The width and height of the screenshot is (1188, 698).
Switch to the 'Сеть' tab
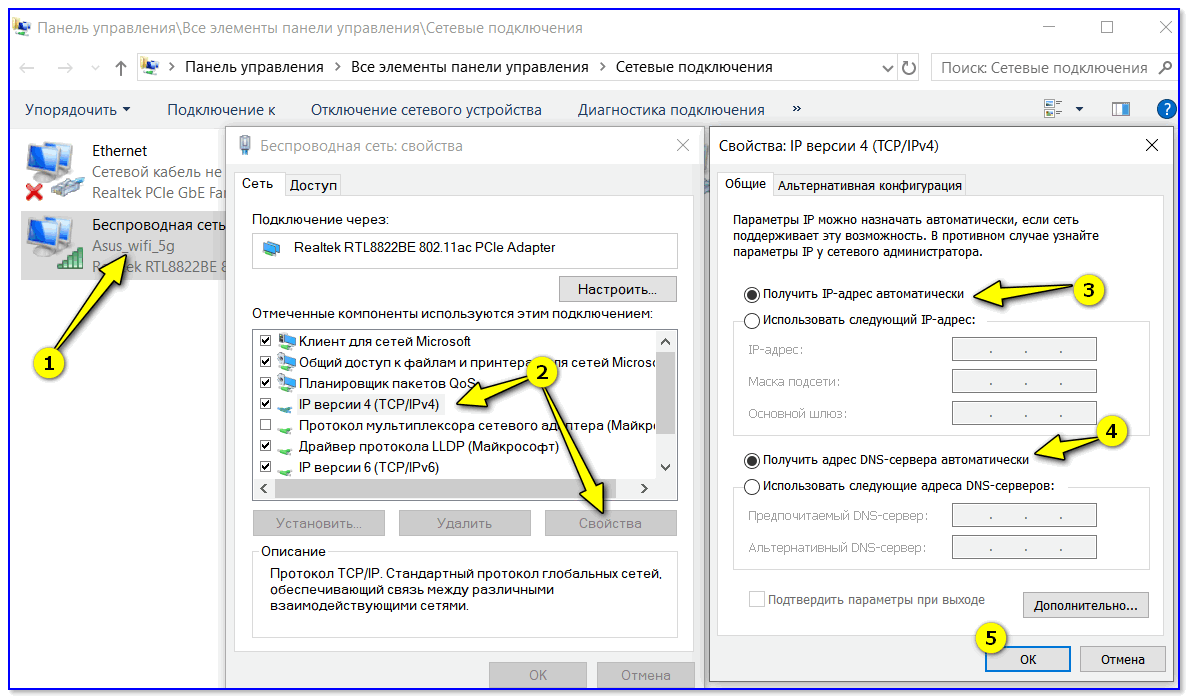click(258, 184)
